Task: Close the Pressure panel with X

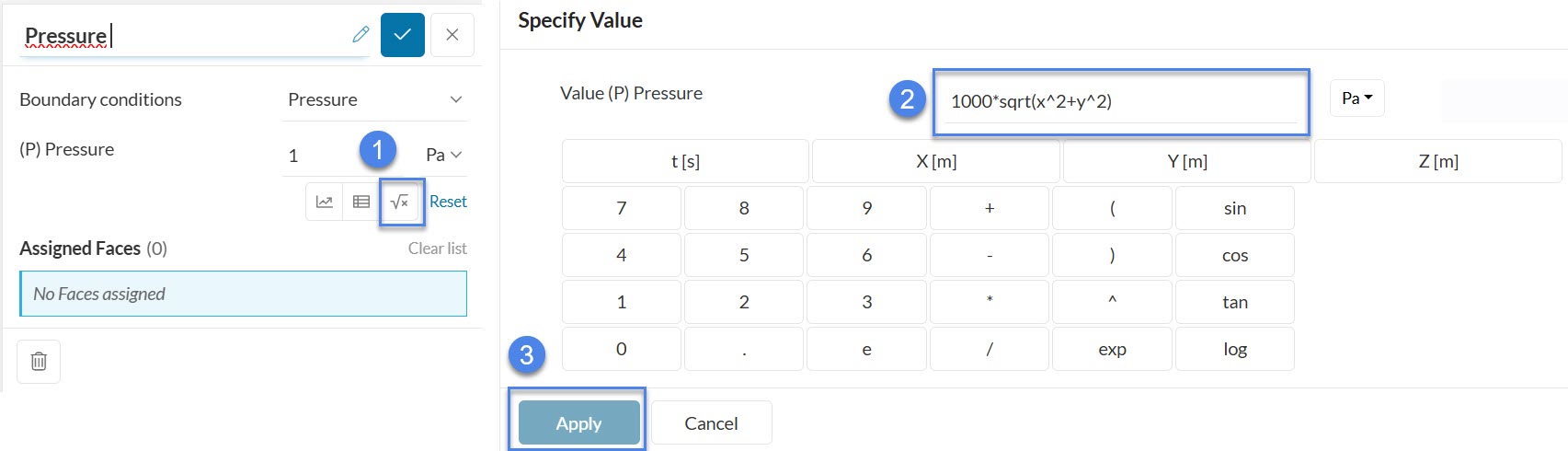Action: coord(452,35)
